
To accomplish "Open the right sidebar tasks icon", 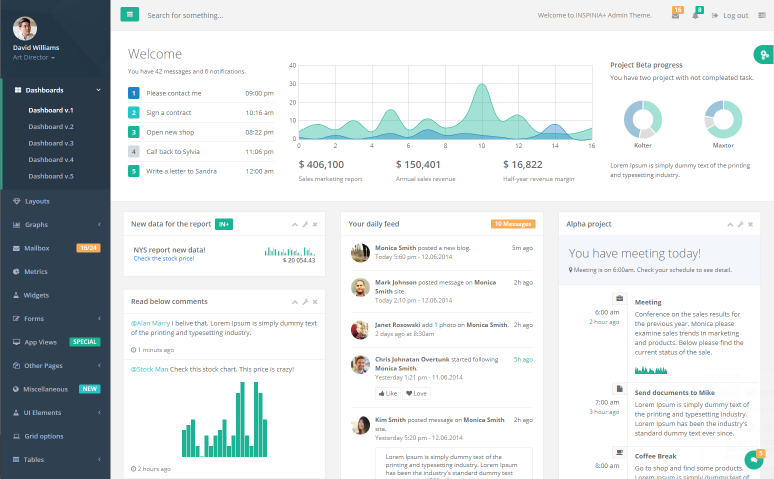I will pos(762,15).
